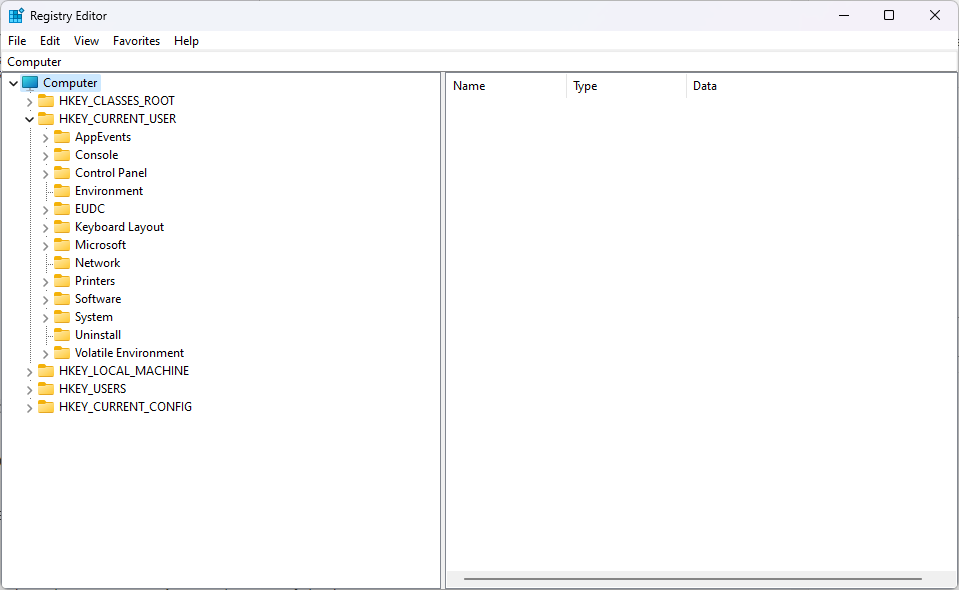Viewport: 959px width, 590px height.
Task: Expand the Control Panel key
Action: [45, 173]
